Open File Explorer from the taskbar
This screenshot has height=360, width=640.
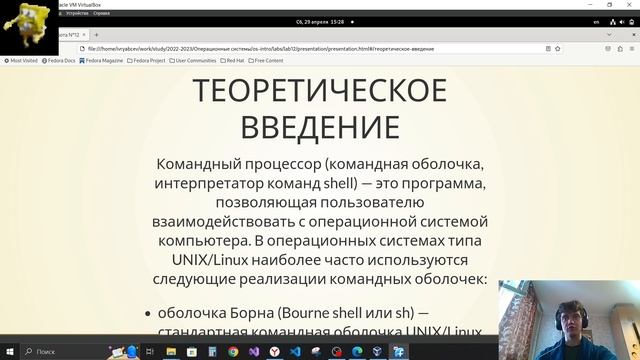(171, 351)
